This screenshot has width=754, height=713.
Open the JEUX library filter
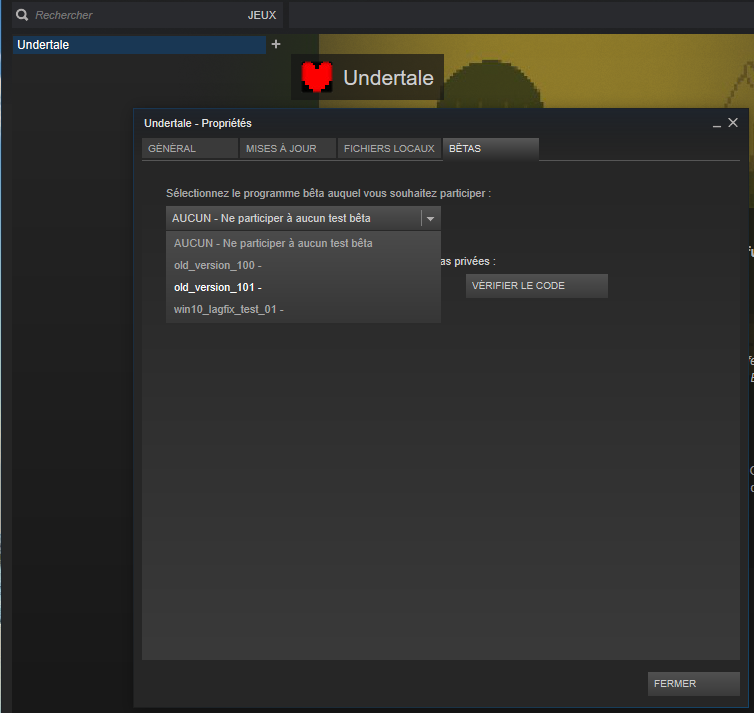262,15
